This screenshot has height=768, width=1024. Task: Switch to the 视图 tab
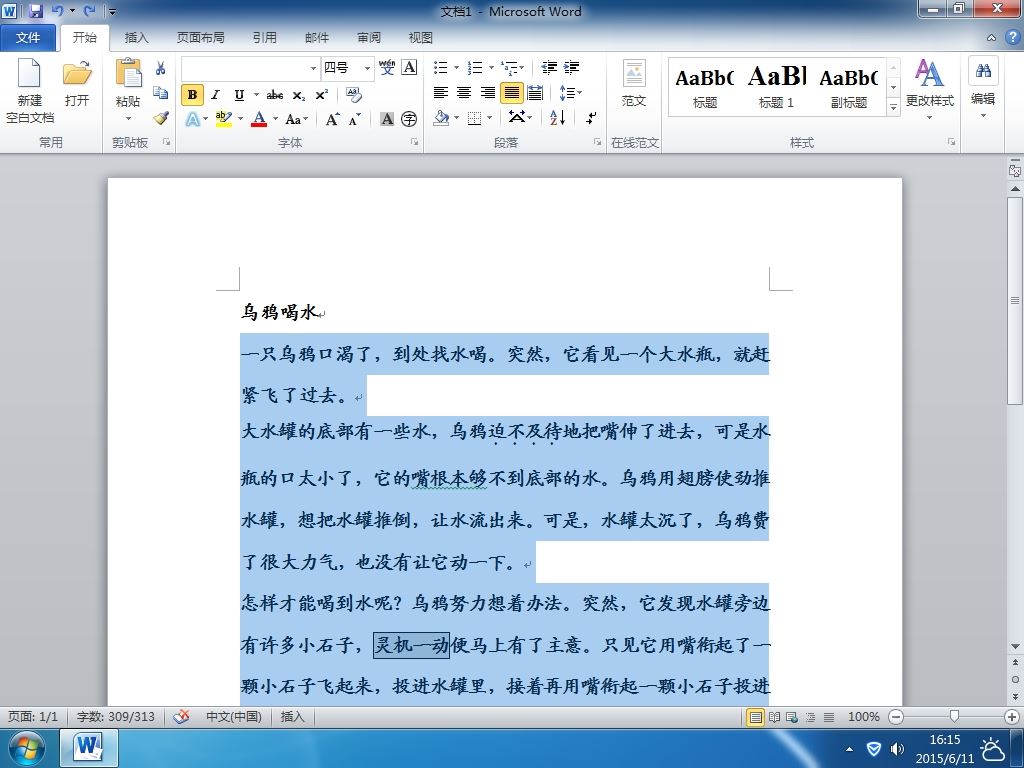420,38
